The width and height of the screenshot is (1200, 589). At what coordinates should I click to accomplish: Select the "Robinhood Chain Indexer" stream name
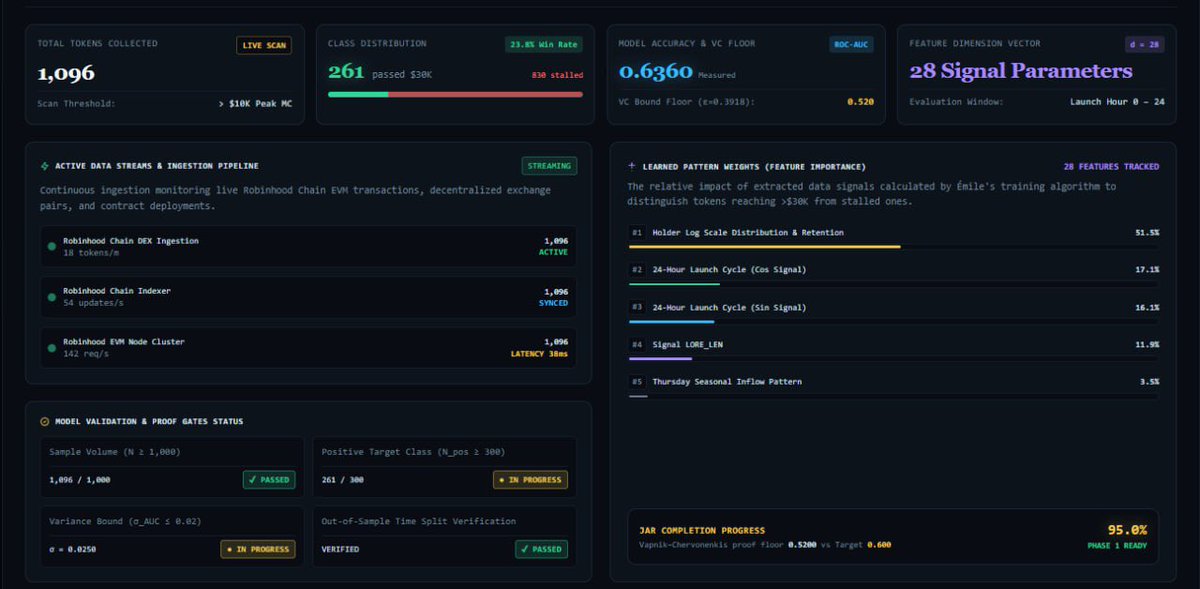click(117, 290)
